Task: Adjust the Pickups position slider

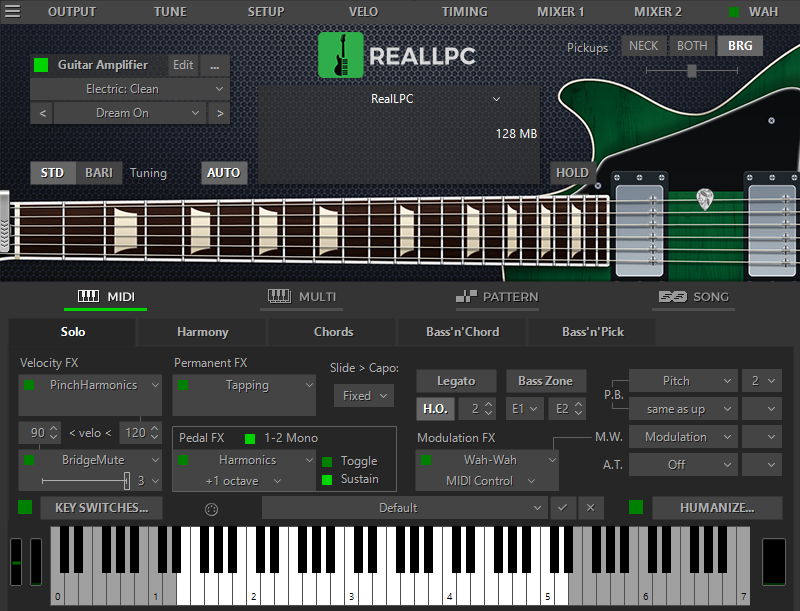Action: coord(693,71)
